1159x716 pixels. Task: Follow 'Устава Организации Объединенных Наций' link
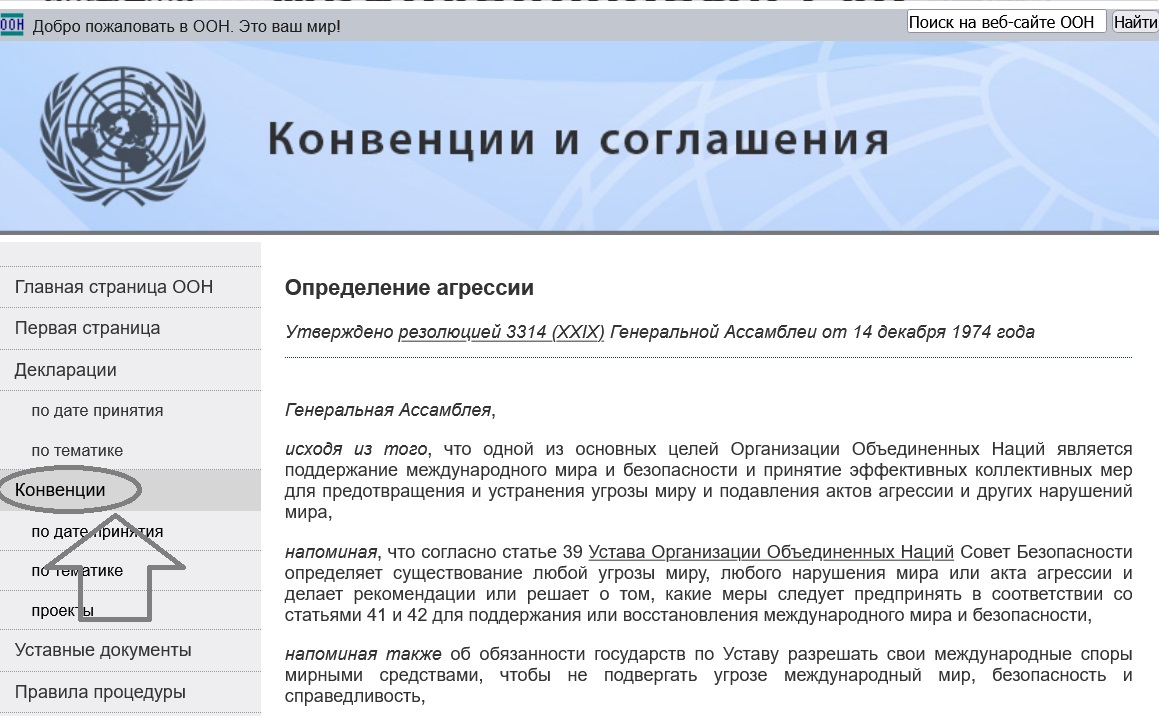[771, 552]
